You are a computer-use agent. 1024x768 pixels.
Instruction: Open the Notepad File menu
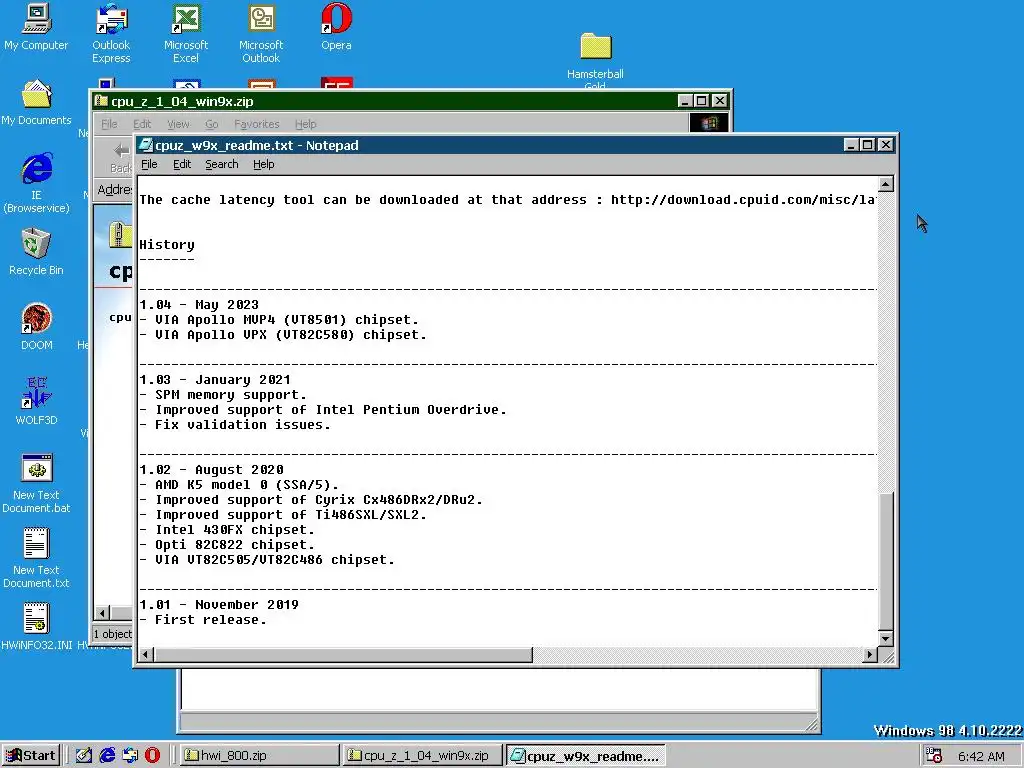coord(149,165)
